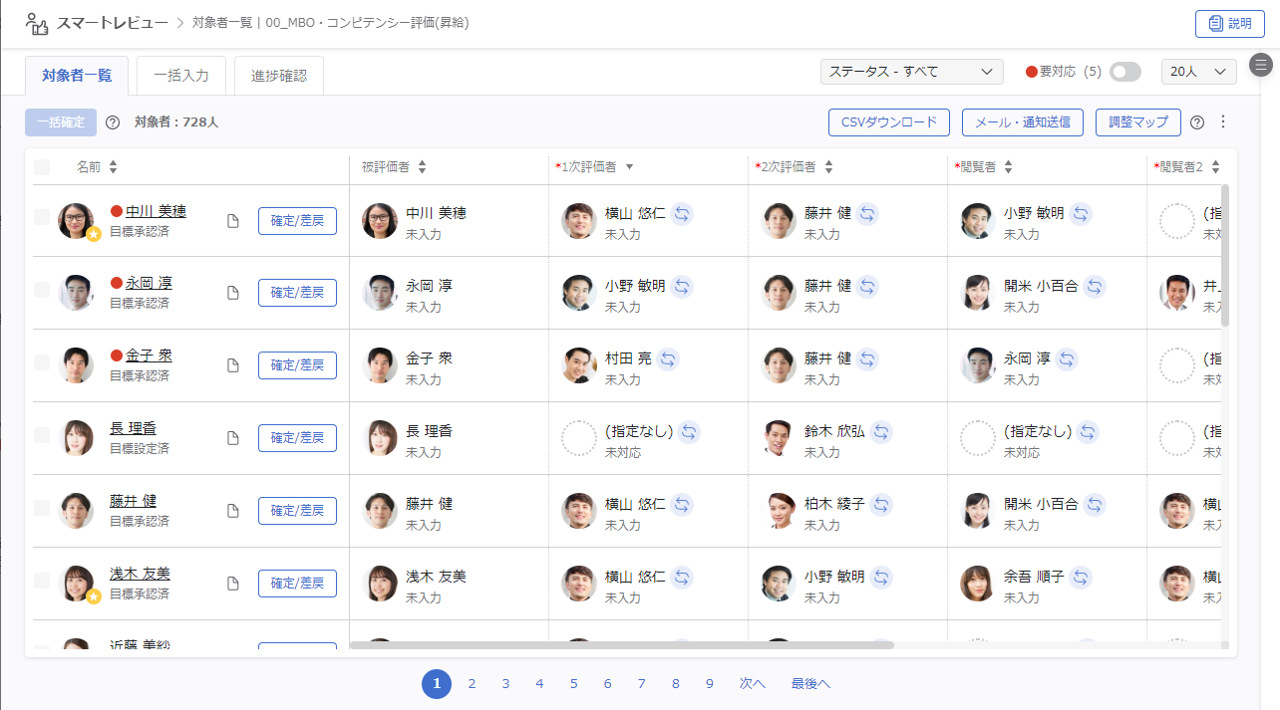Screen dimensions: 1280x710
Task: Click swap icon next to 横山 悠仁 in 中川 美穂 row
Action: pos(681,213)
